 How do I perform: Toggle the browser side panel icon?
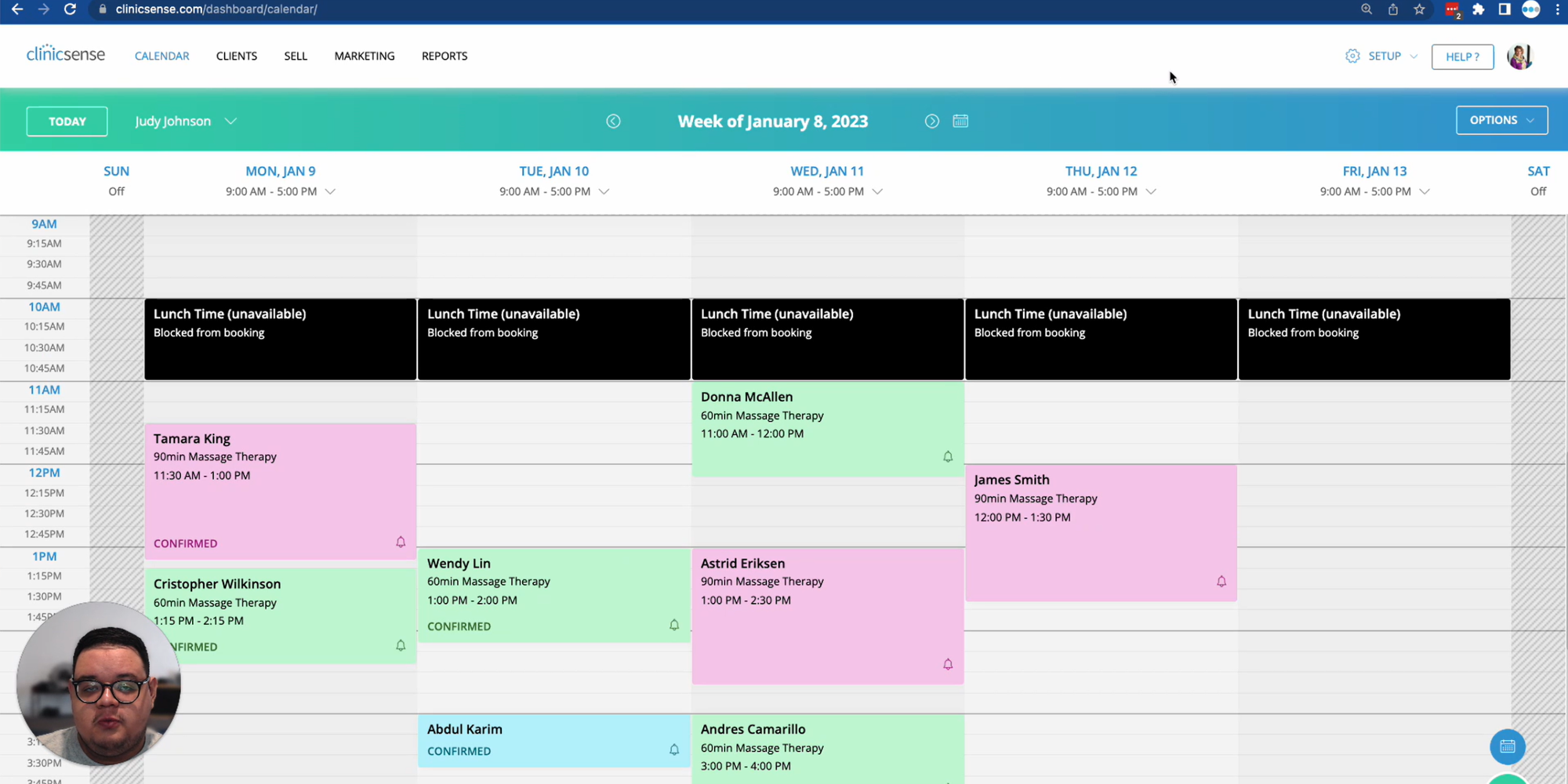pyautogui.click(x=1504, y=9)
